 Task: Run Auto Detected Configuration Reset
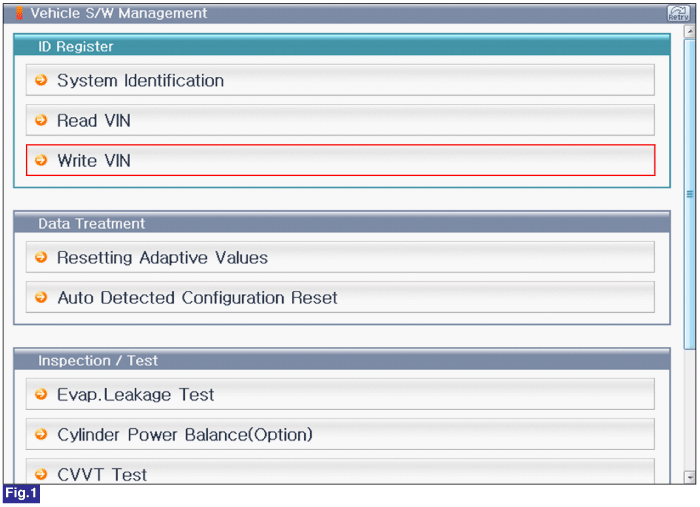pos(340,297)
